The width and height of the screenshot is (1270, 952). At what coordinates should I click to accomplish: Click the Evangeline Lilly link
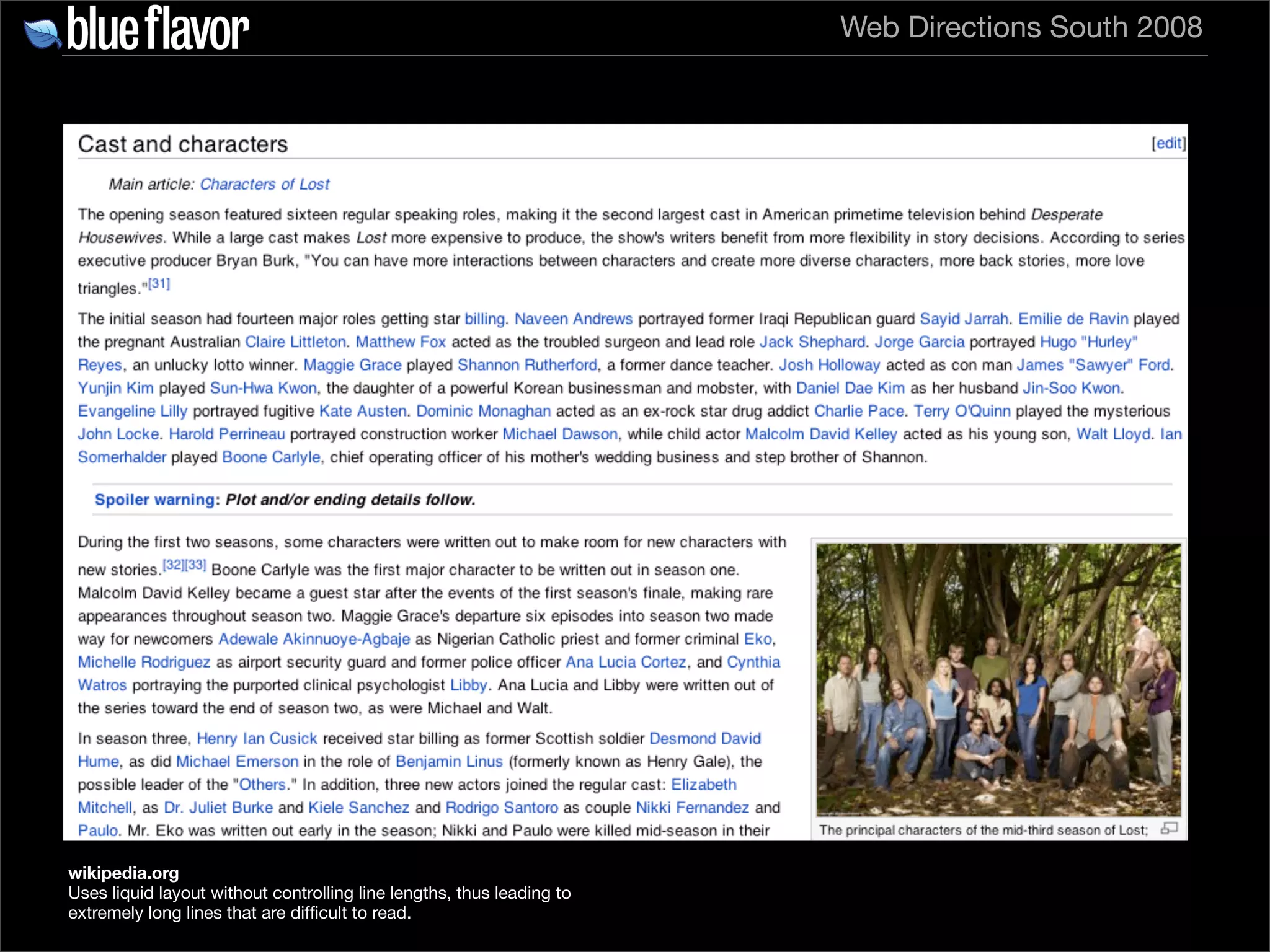[x=132, y=411]
